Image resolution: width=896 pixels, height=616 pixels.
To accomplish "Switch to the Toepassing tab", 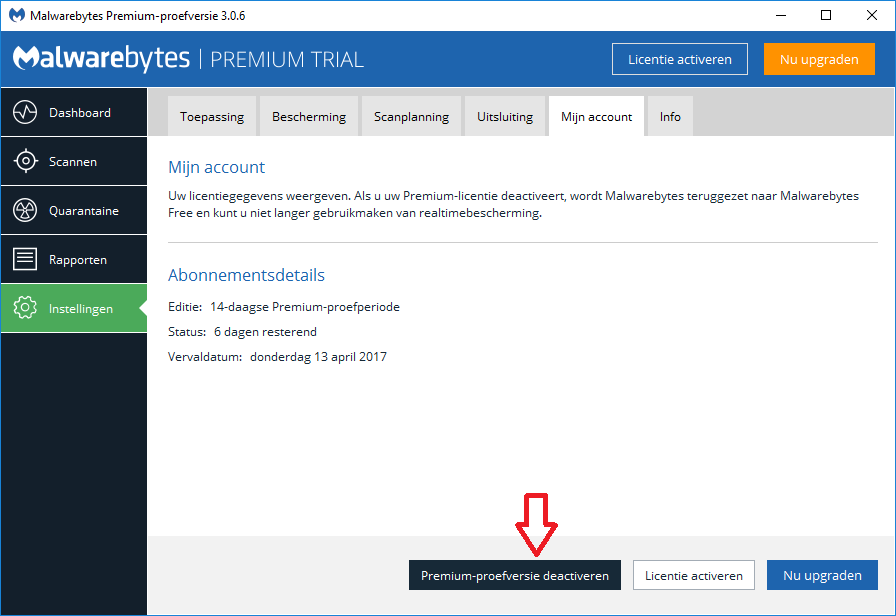I will pyautogui.click(x=212, y=117).
